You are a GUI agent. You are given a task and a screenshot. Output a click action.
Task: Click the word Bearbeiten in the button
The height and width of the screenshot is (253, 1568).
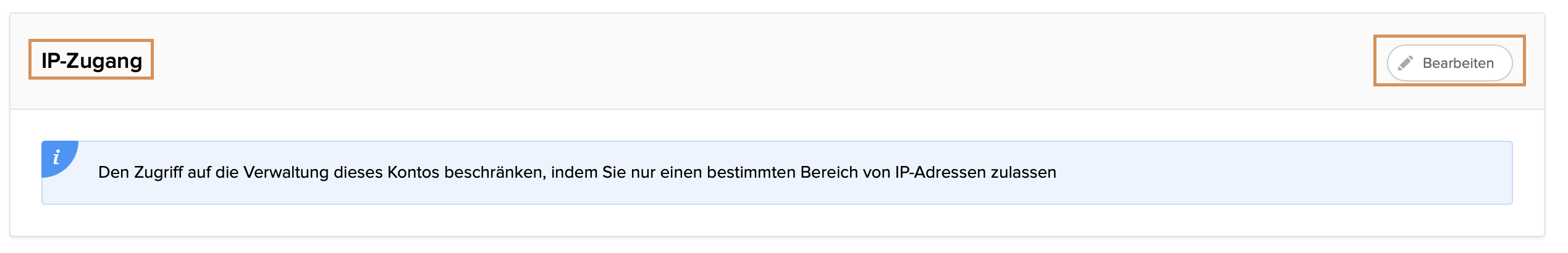(1458, 63)
